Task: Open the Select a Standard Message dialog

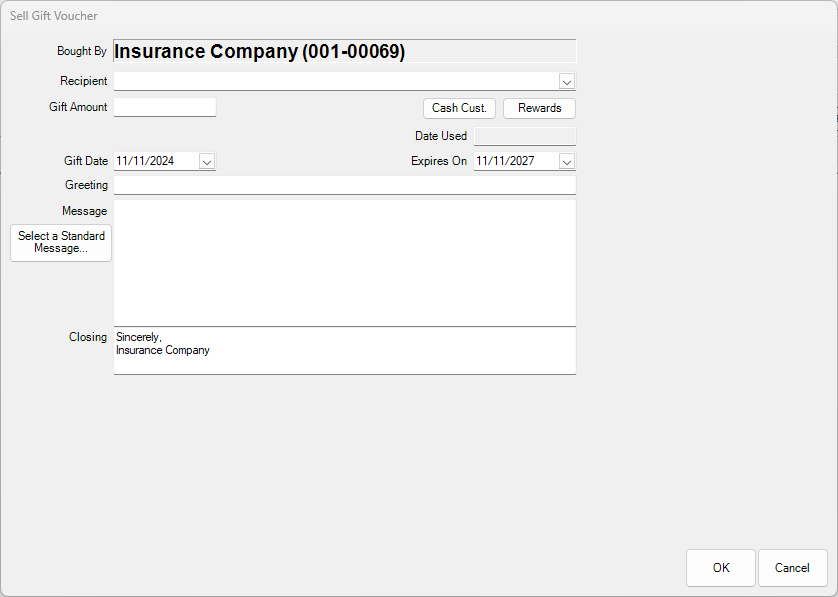Action: pos(60,242)
